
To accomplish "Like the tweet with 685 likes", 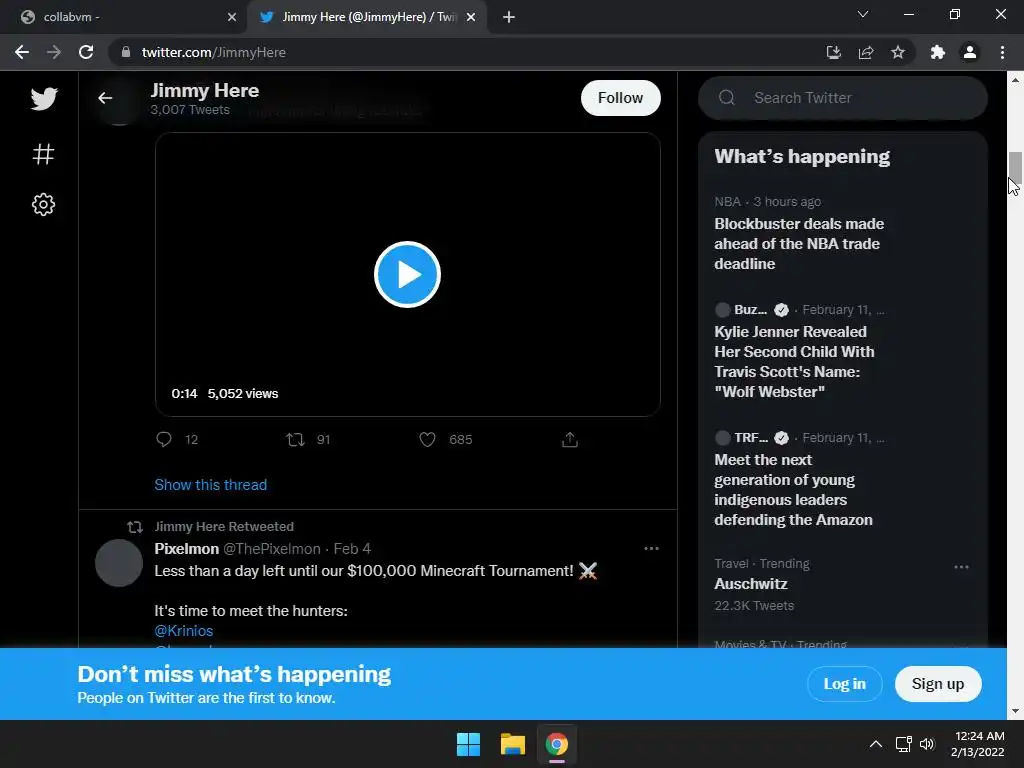I will point(427,440).
